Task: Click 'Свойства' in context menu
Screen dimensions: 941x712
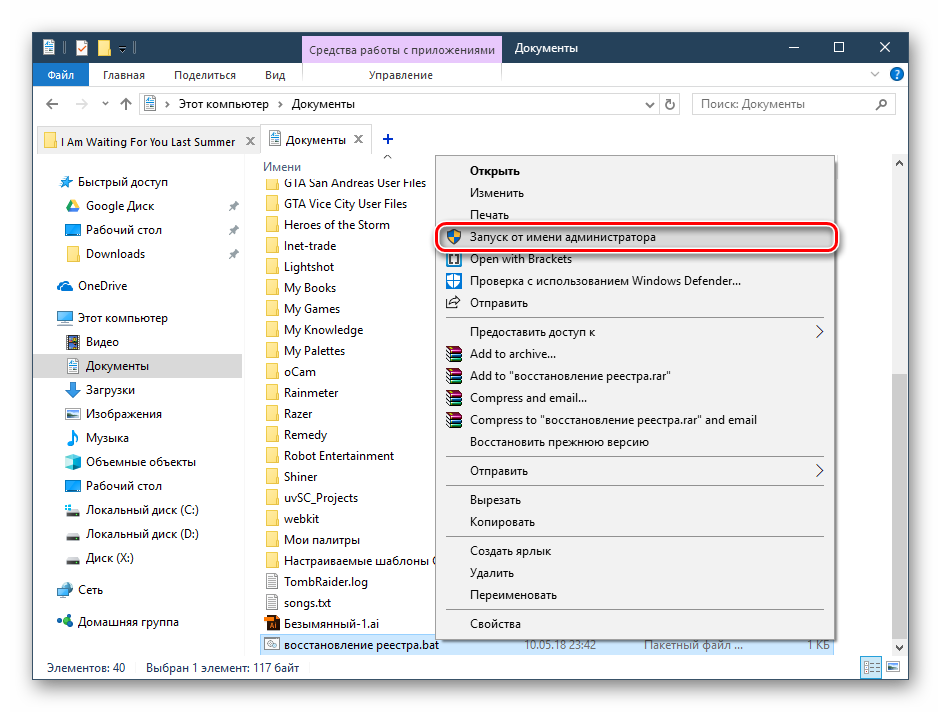Action: click(x=495, y=624)
